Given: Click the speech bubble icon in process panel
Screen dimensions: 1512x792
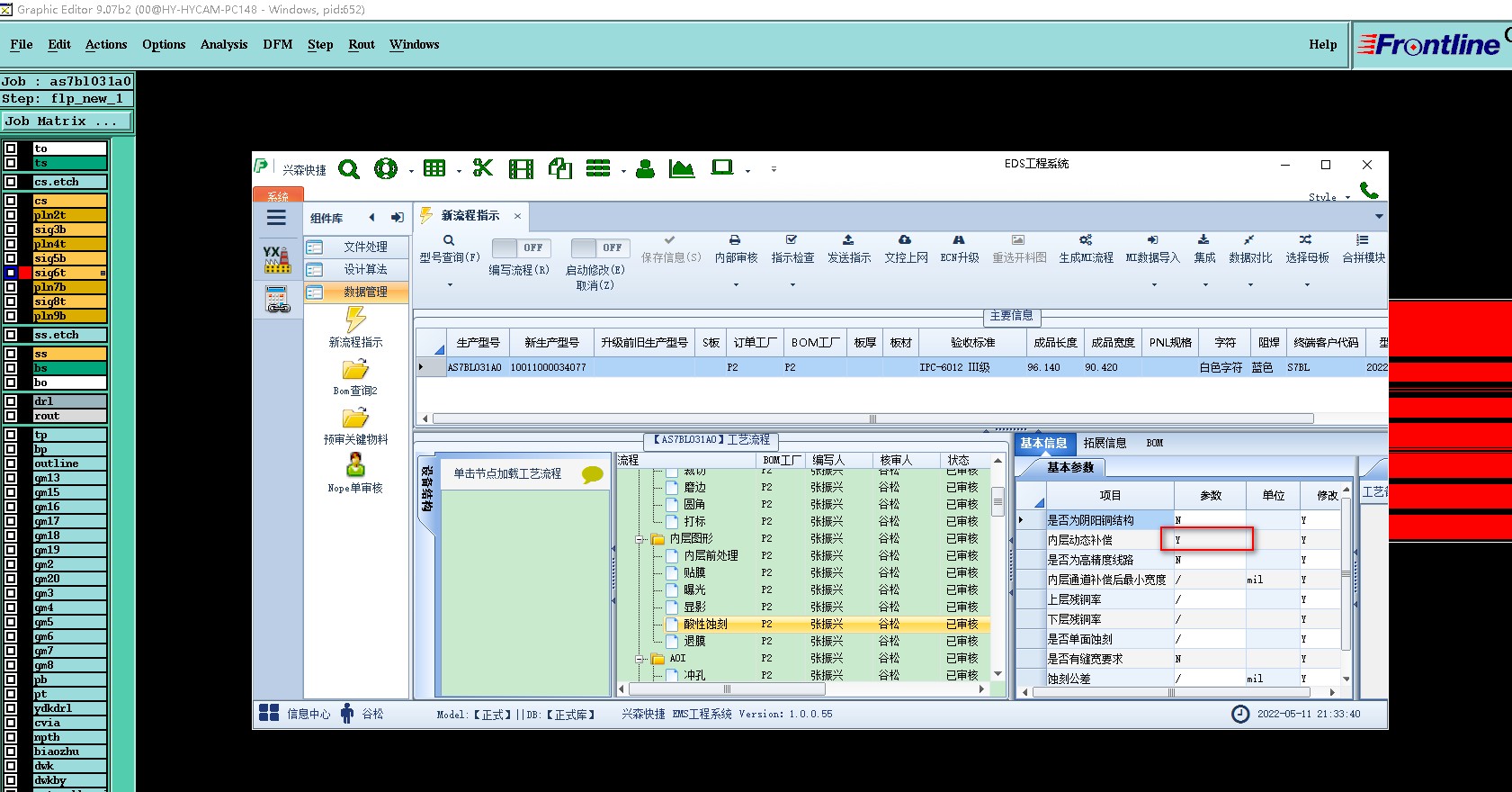Looking at the screenshot, I should (592, 474).
